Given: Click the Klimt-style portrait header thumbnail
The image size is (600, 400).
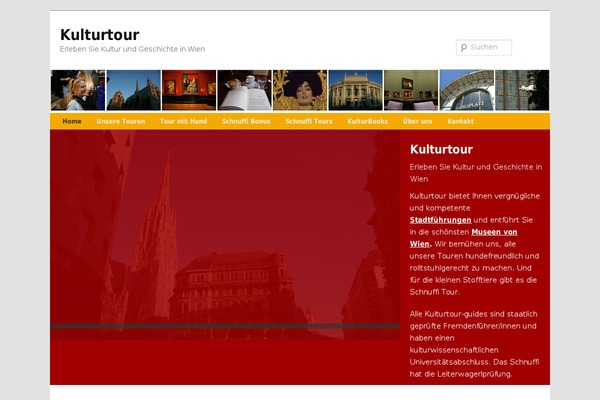Looking at the screenshot, I should pos(299,90).
